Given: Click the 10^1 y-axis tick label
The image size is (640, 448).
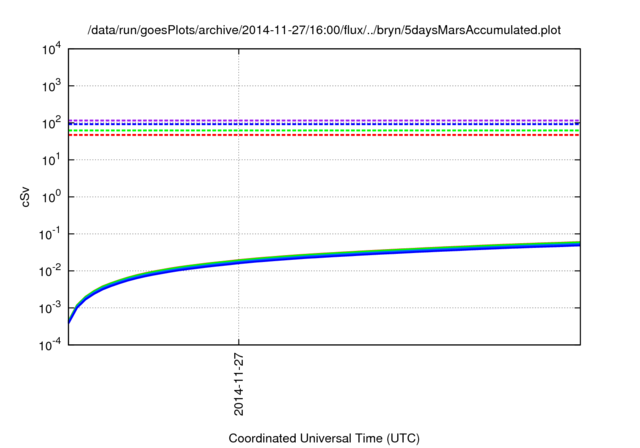Looking at the screenshot, I should pos(51,160).
